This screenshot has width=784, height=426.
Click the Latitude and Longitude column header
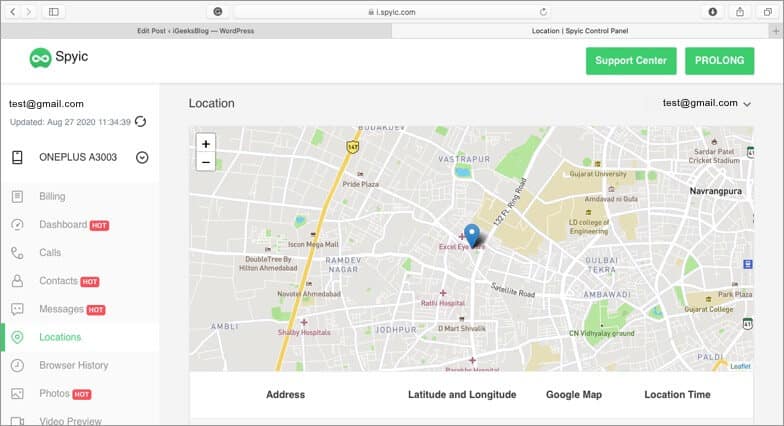pyautogui.click(x=462, y=394)
